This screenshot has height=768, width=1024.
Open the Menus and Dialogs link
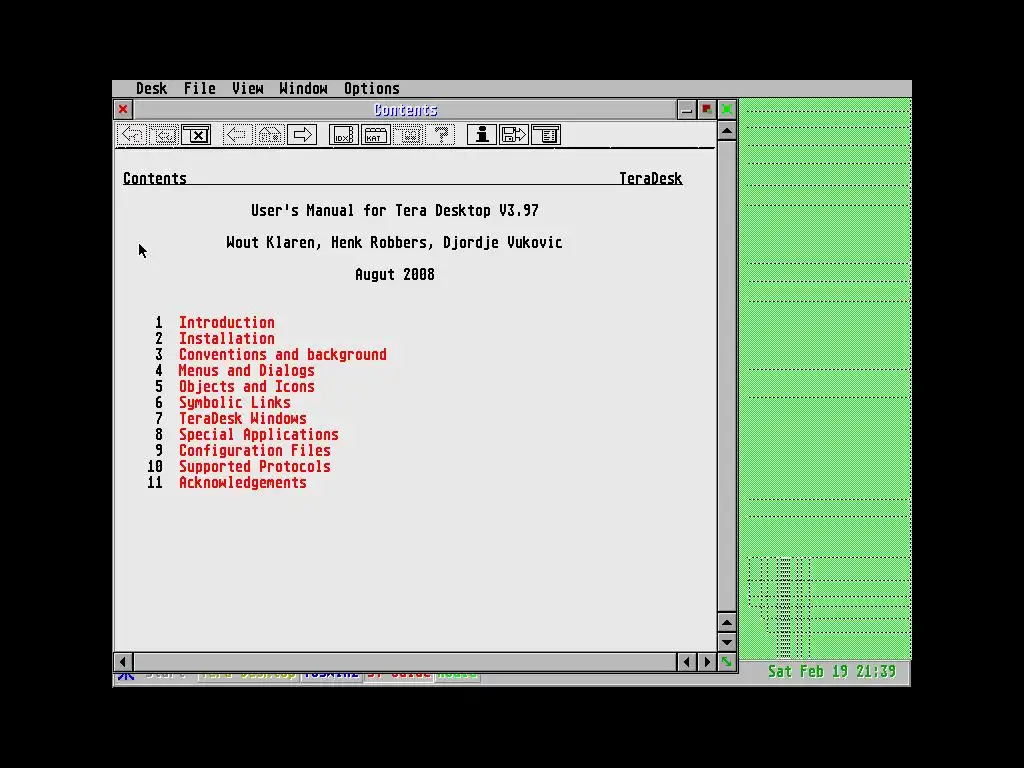tap(246, 370)
